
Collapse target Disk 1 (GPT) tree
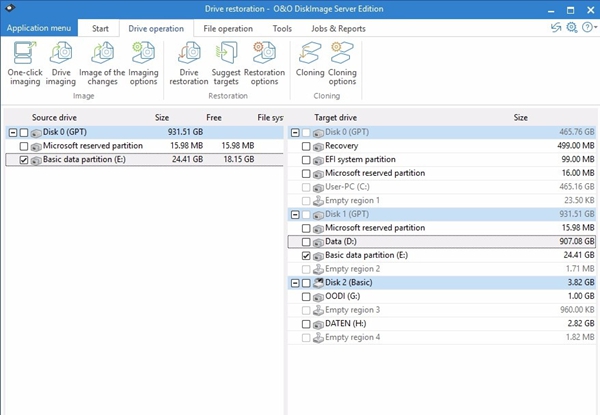[295, 215]
